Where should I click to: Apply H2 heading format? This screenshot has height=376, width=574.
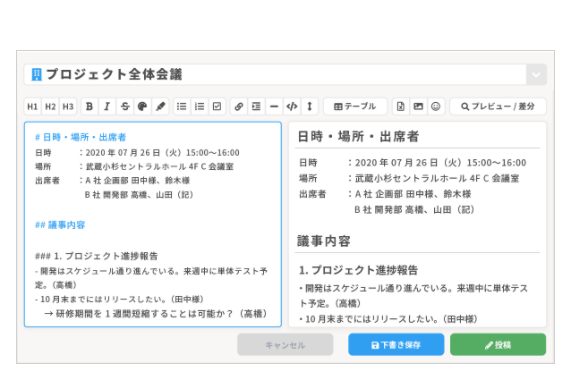51,107
